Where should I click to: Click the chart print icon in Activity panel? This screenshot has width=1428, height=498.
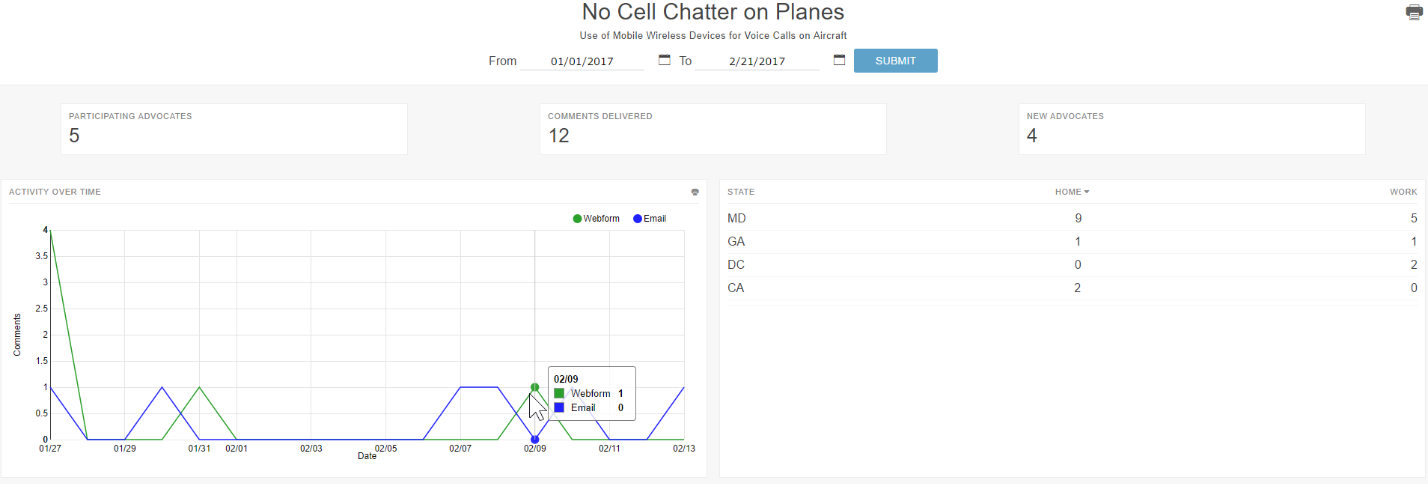tap(695, 192)
